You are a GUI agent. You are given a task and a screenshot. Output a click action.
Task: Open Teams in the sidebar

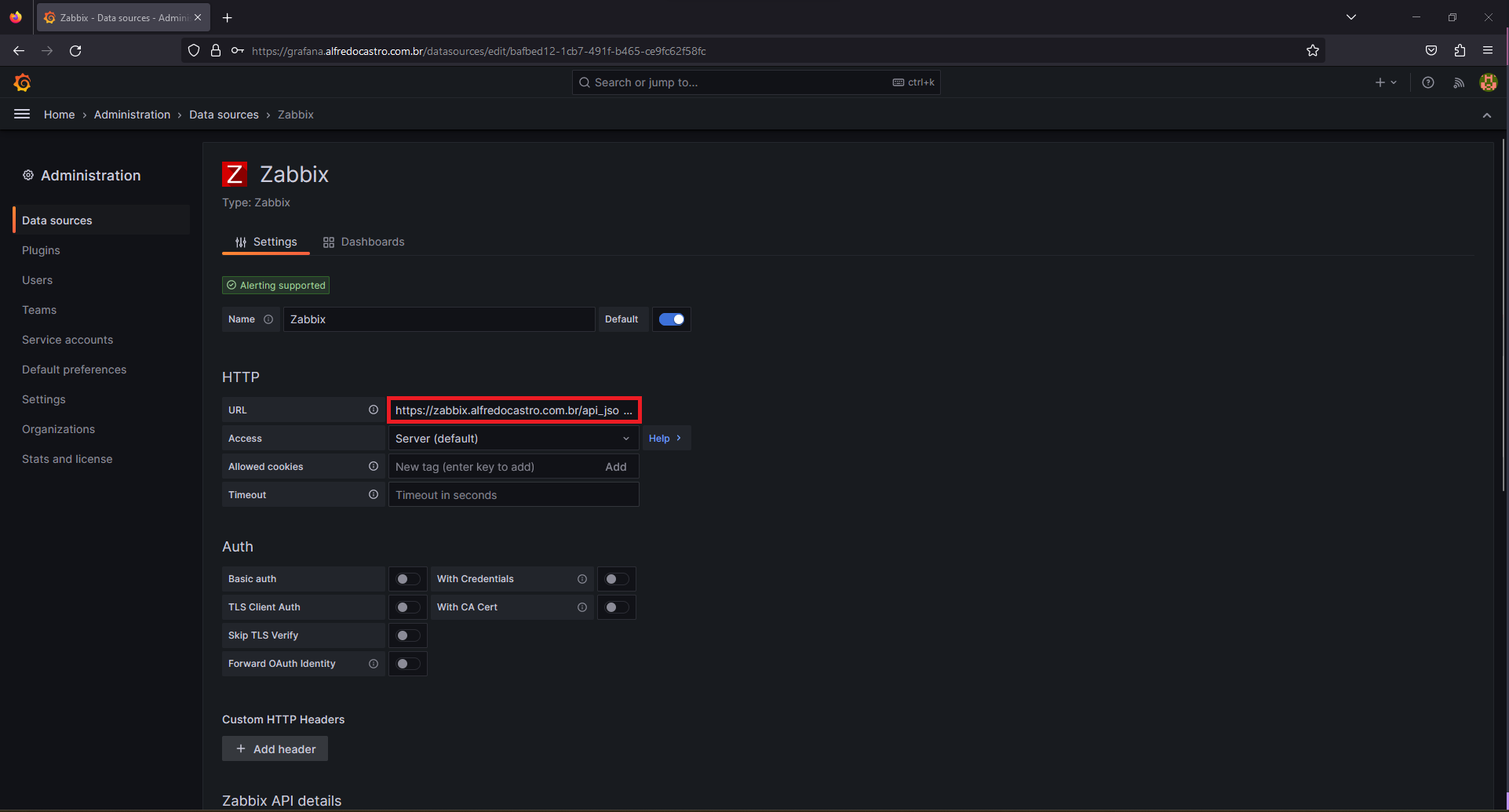[39, 310]
